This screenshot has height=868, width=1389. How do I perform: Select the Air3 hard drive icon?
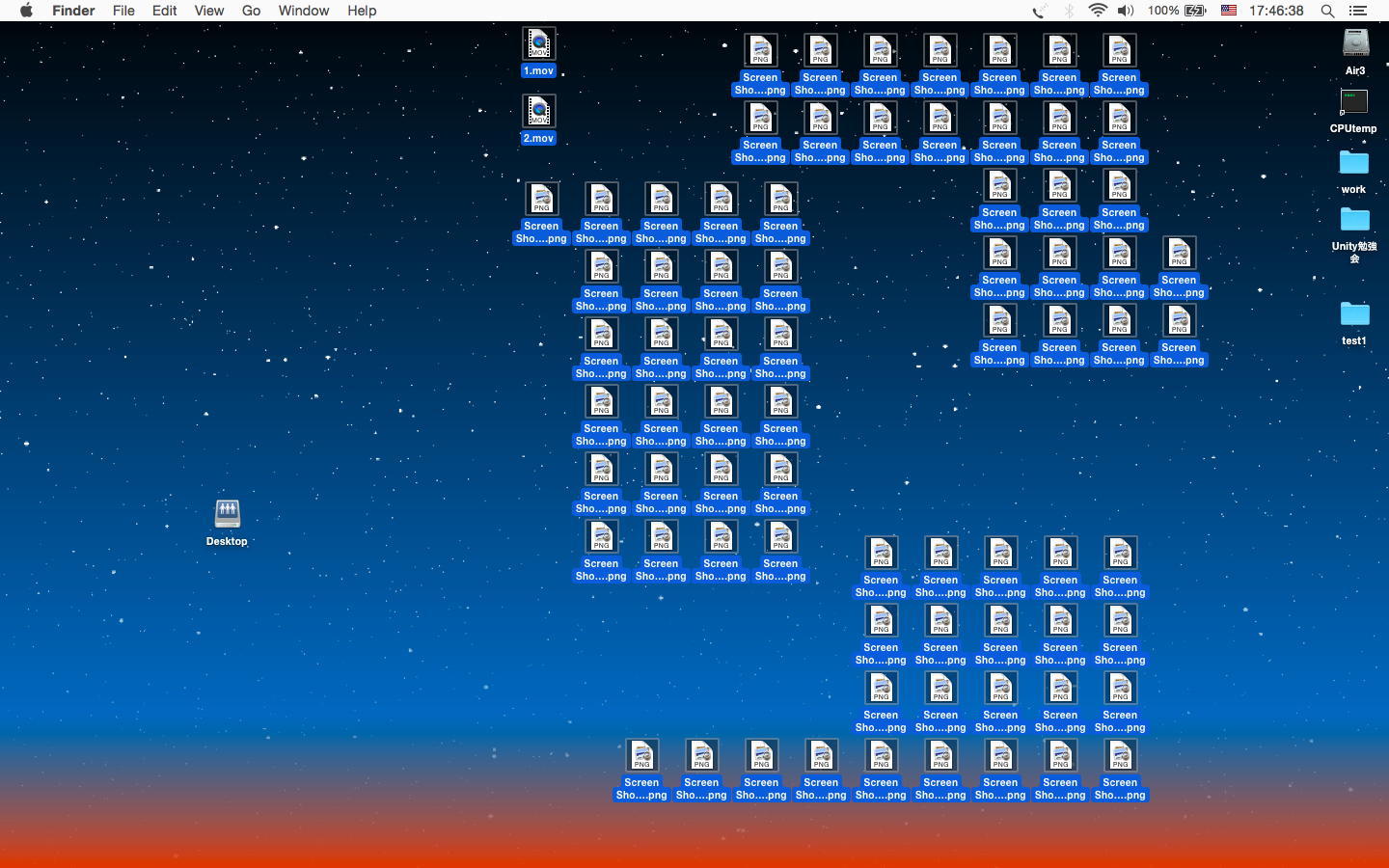click(x=1355, y=44)
